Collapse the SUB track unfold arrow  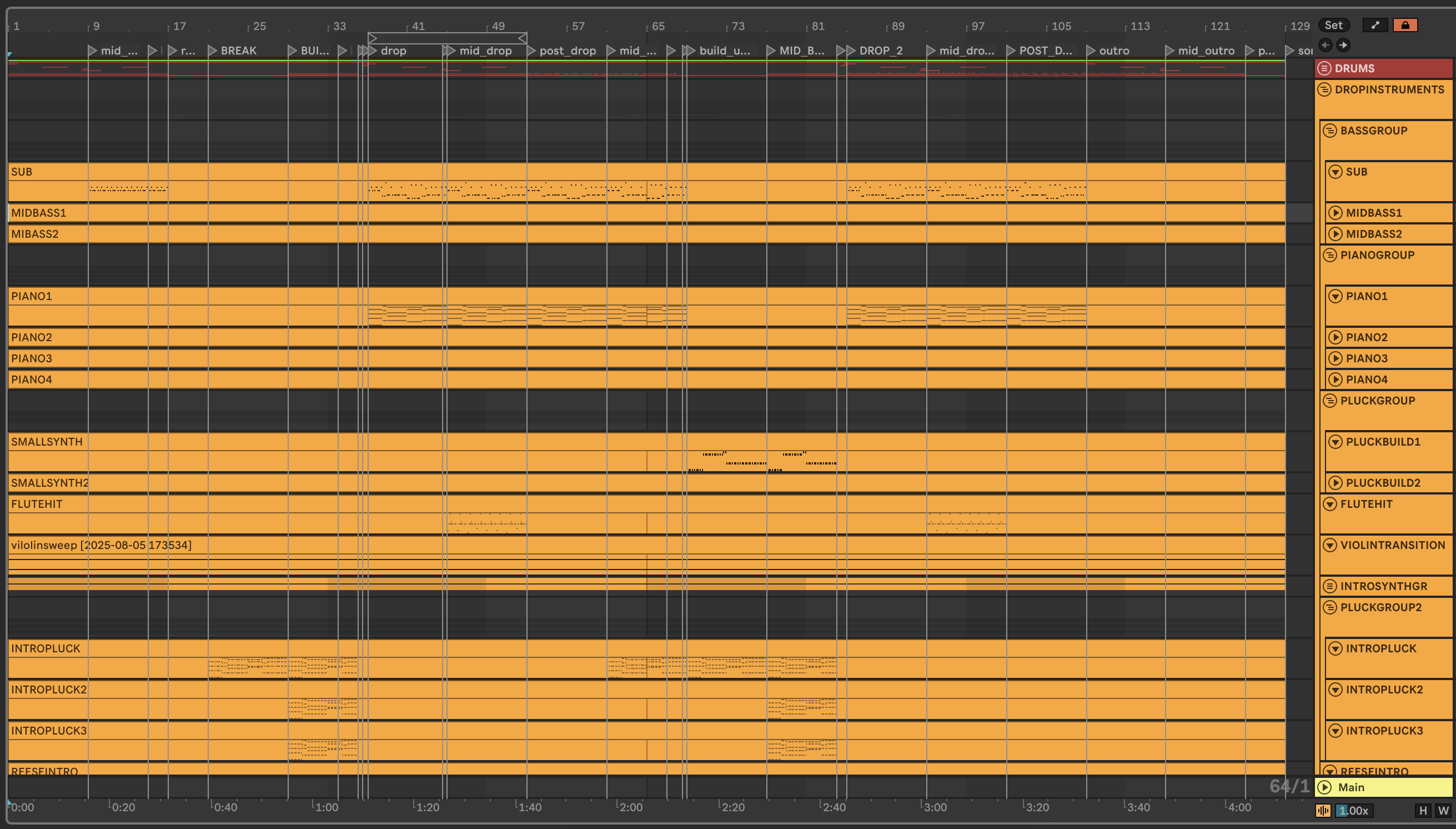coord(1335,171)
